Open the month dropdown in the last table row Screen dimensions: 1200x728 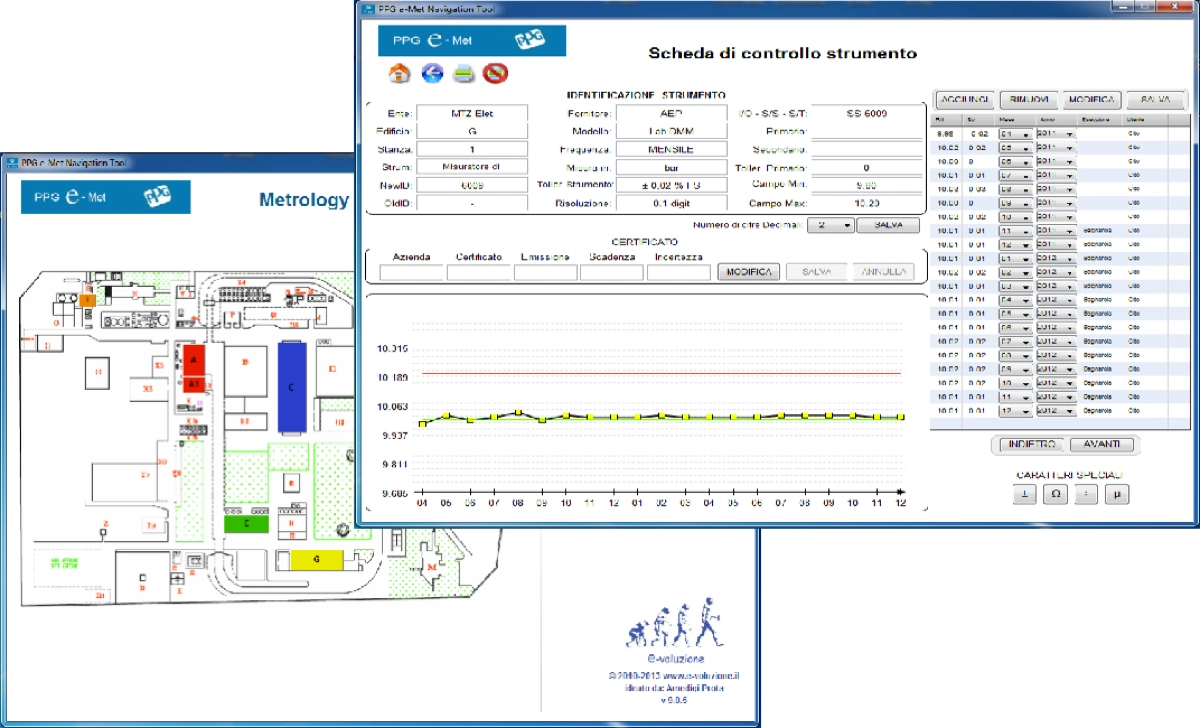point(1015,411)
